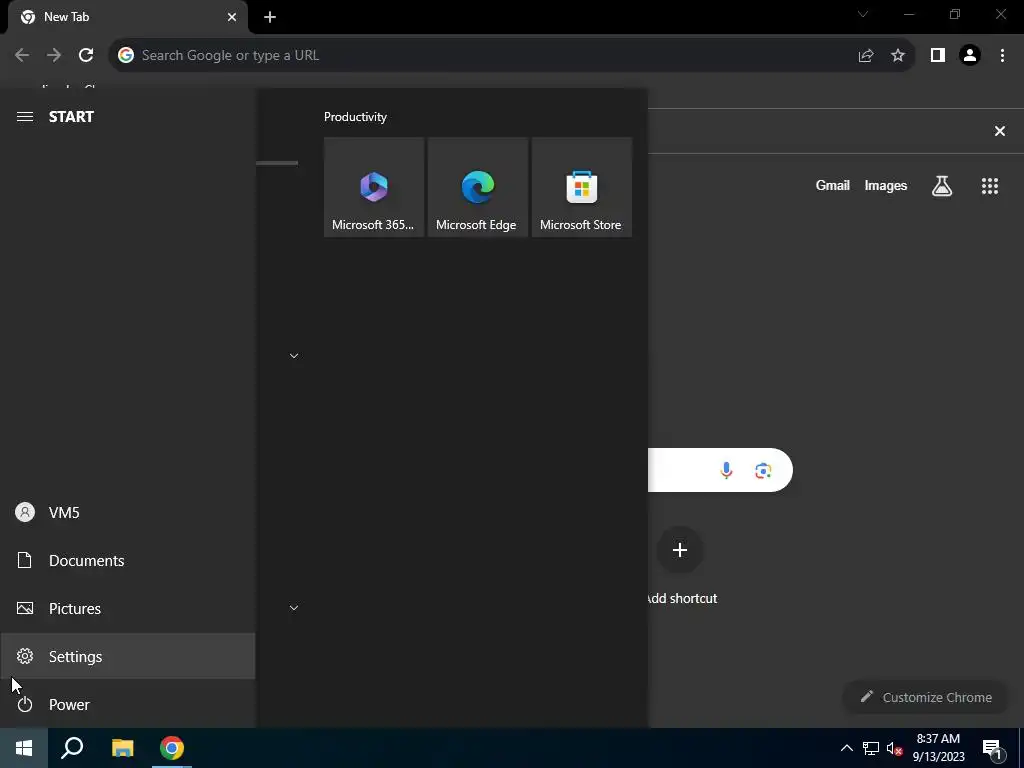Launch Microsoft Edge from Productivity tiles
The width and height of the screenshot is (1024, 768).
click(477, 187)
